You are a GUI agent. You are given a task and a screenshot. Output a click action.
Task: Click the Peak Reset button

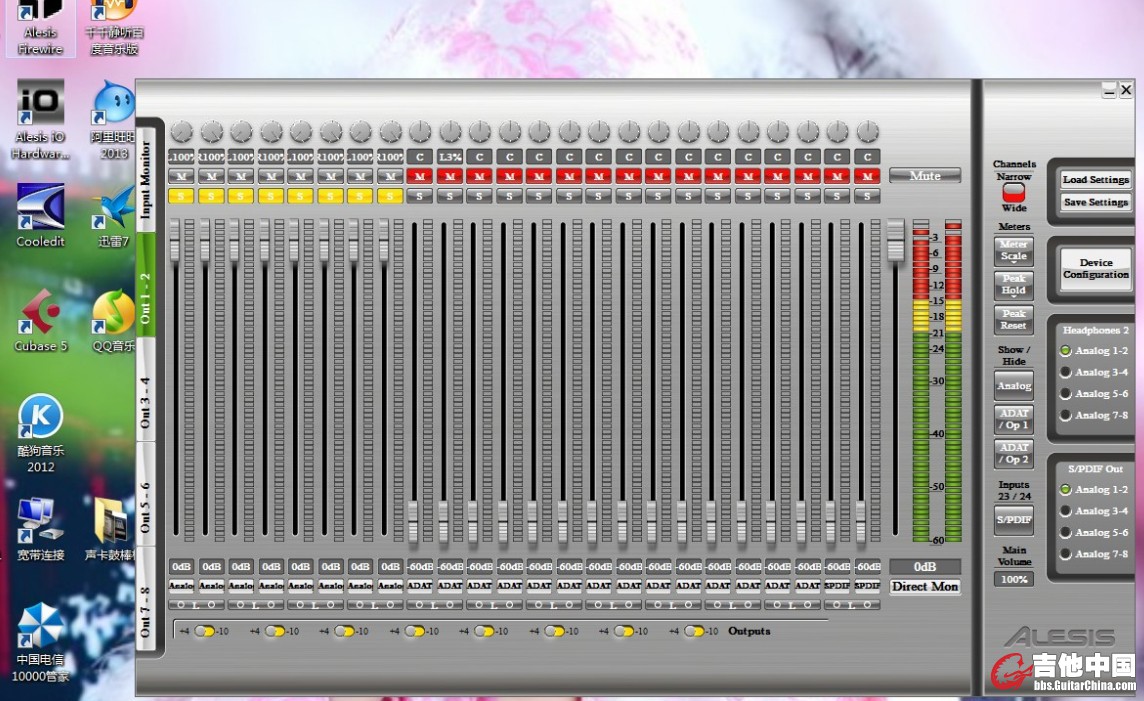[1013, 319]
